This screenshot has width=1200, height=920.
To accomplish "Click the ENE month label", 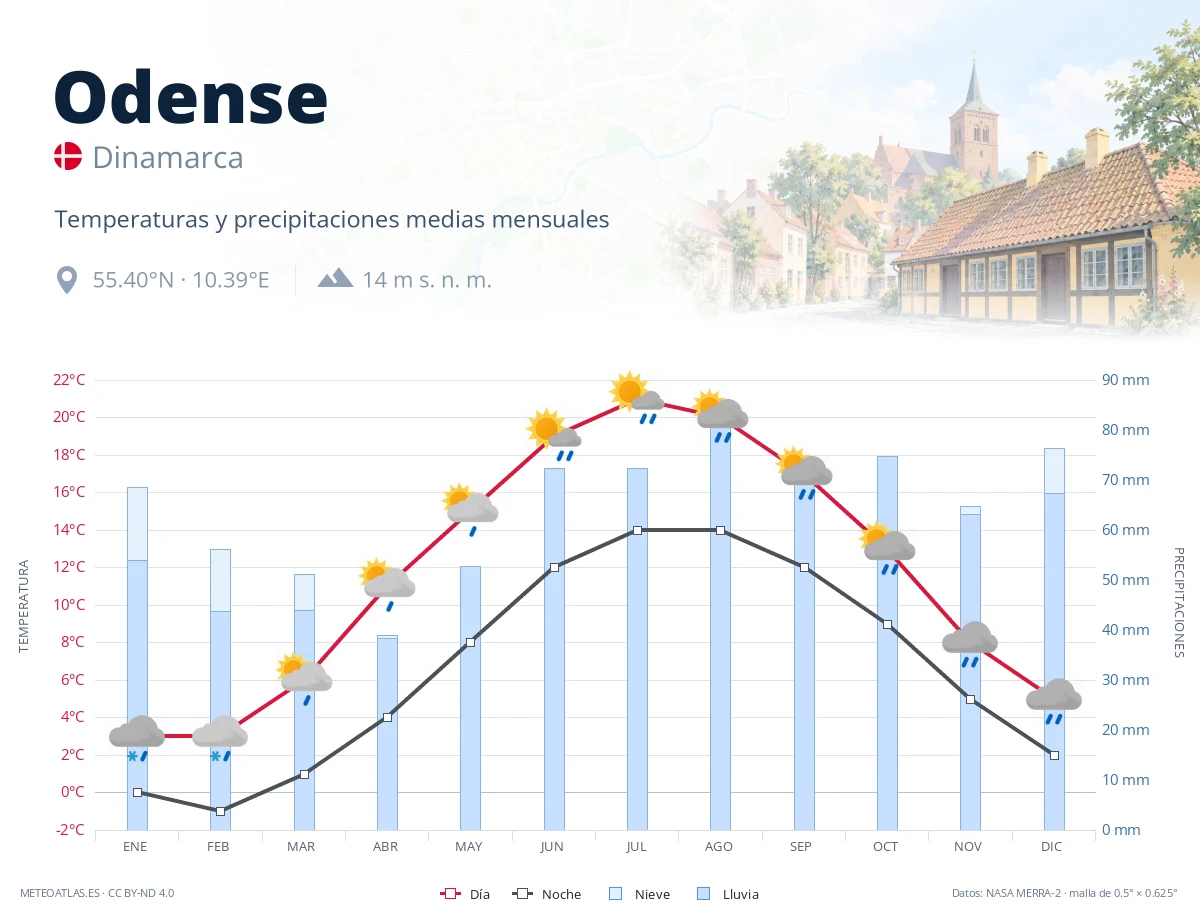I will pyautogui.click(x=135, y=846).
